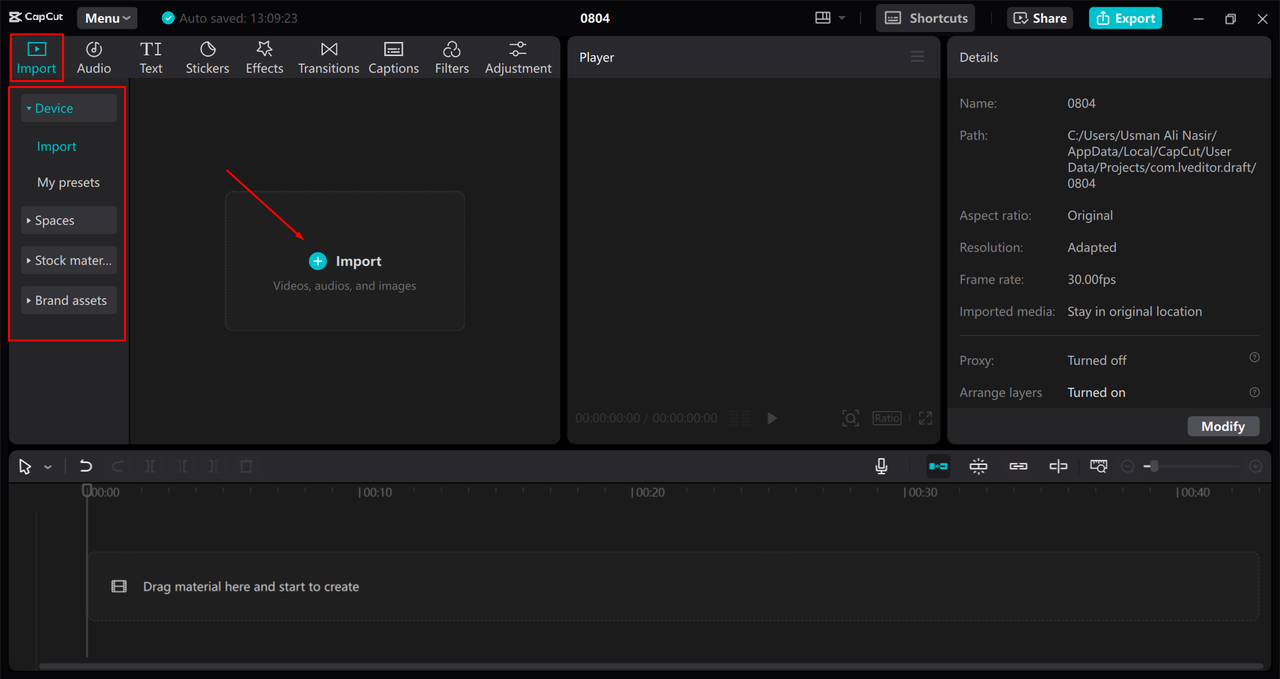1280x679 pixels.
Task: Click the Modify button in Details
Action: pyautogui.click(x=1223, y=426)
